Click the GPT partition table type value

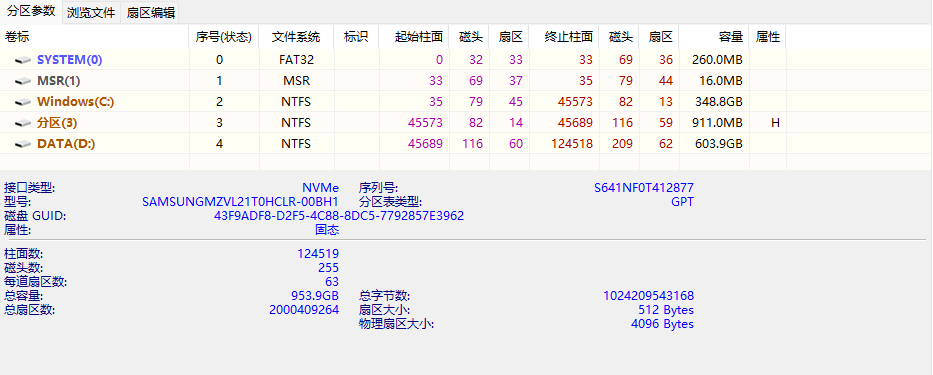tap(682, 202)
